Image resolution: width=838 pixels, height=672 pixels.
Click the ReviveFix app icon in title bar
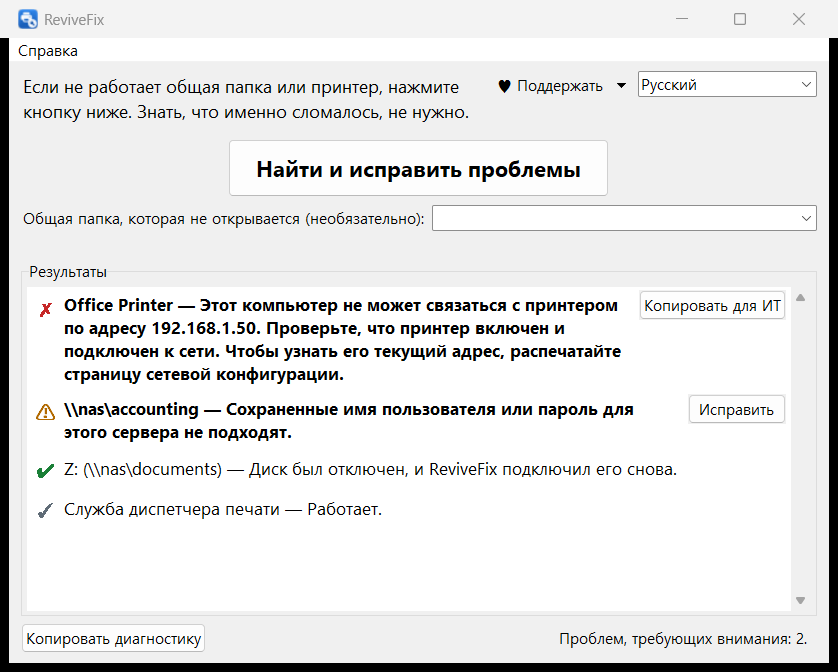tap(28, 19)
